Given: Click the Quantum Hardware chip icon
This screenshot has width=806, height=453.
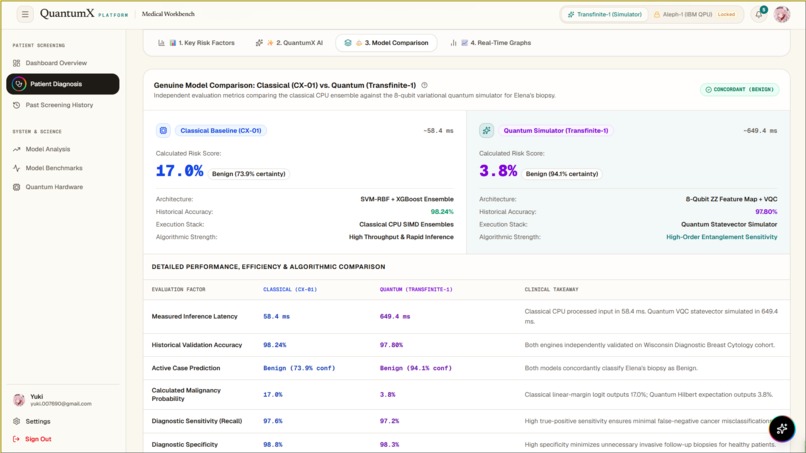Looking at the screenshot, I should click(x=16, y=187).
